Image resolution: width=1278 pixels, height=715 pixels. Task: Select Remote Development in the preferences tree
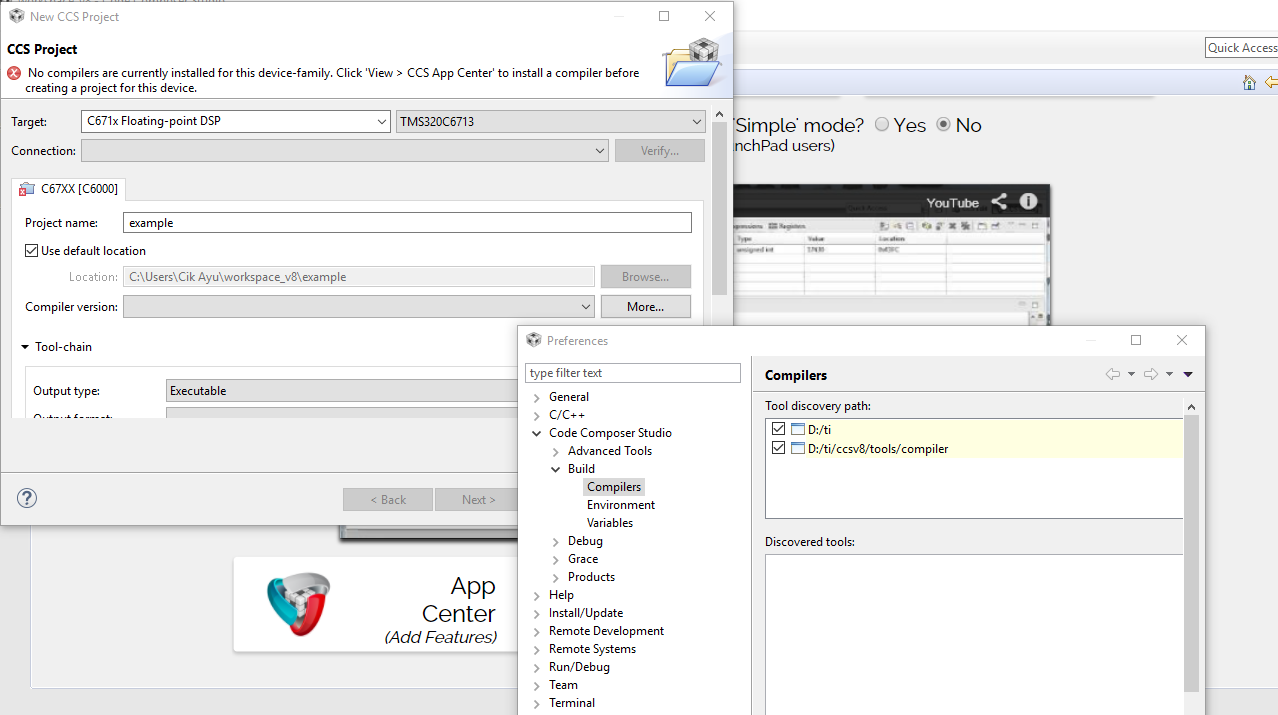[x=606, y=631]
